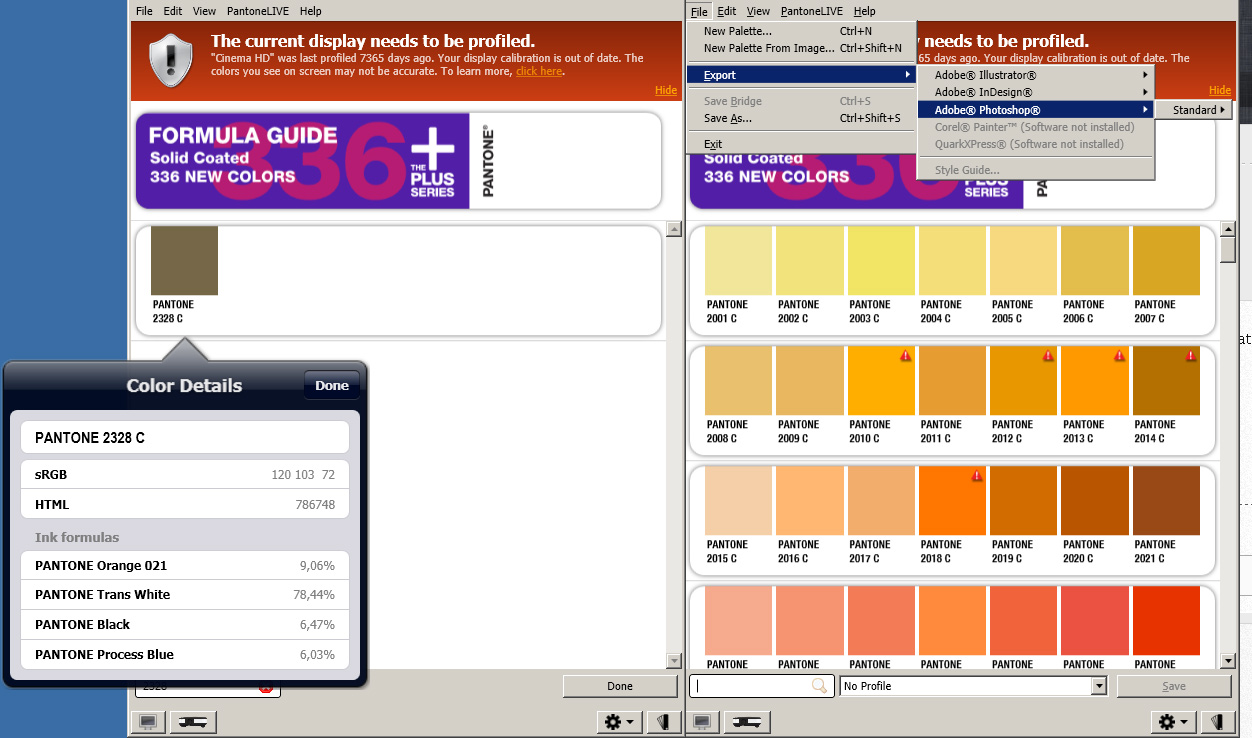The width and height of the screenshot is (1252, 738).
Task: Choose New Palette menu item
Action: tap(802, 31)
